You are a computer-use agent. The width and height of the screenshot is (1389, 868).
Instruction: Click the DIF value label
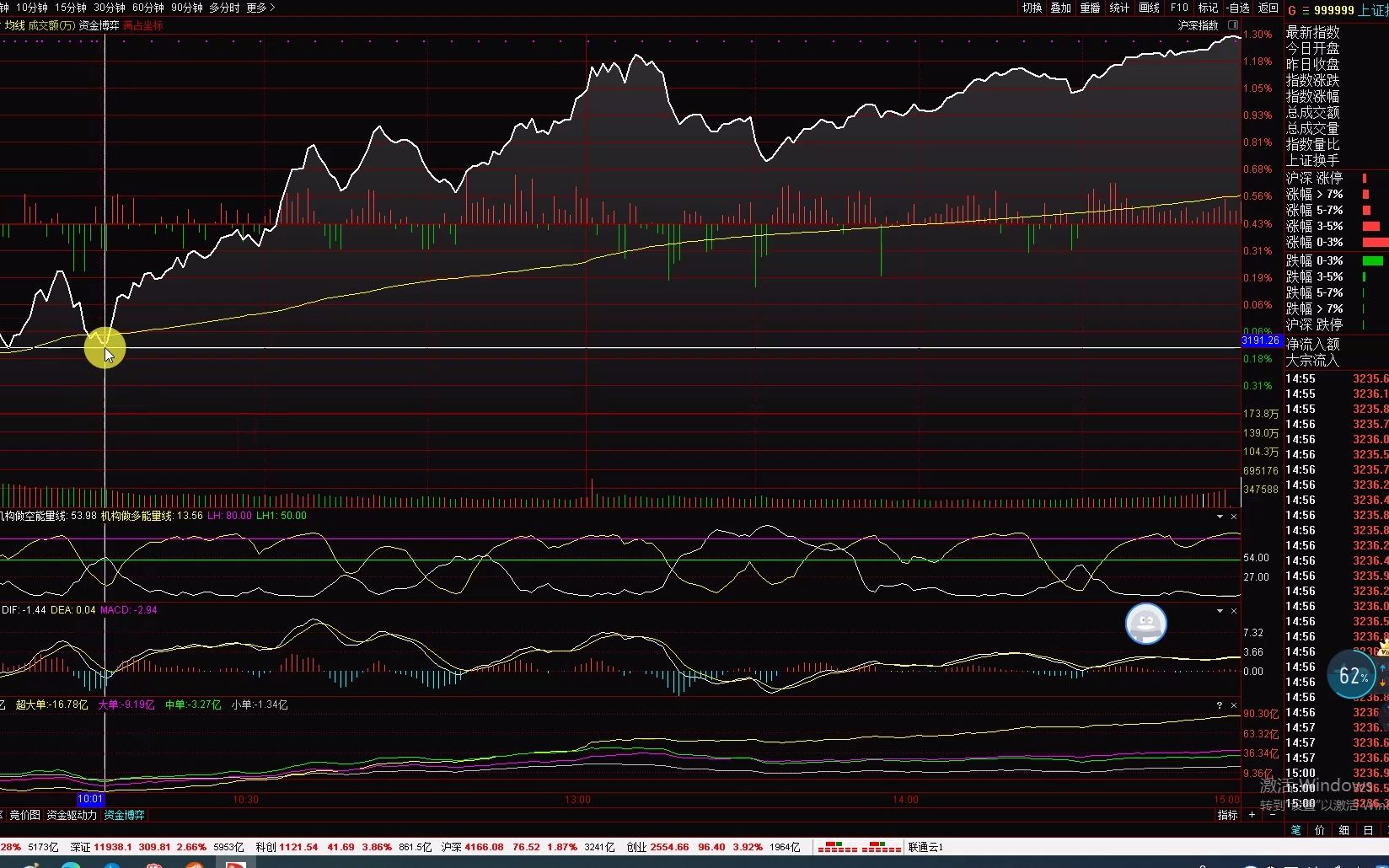(x=24, y=610)
